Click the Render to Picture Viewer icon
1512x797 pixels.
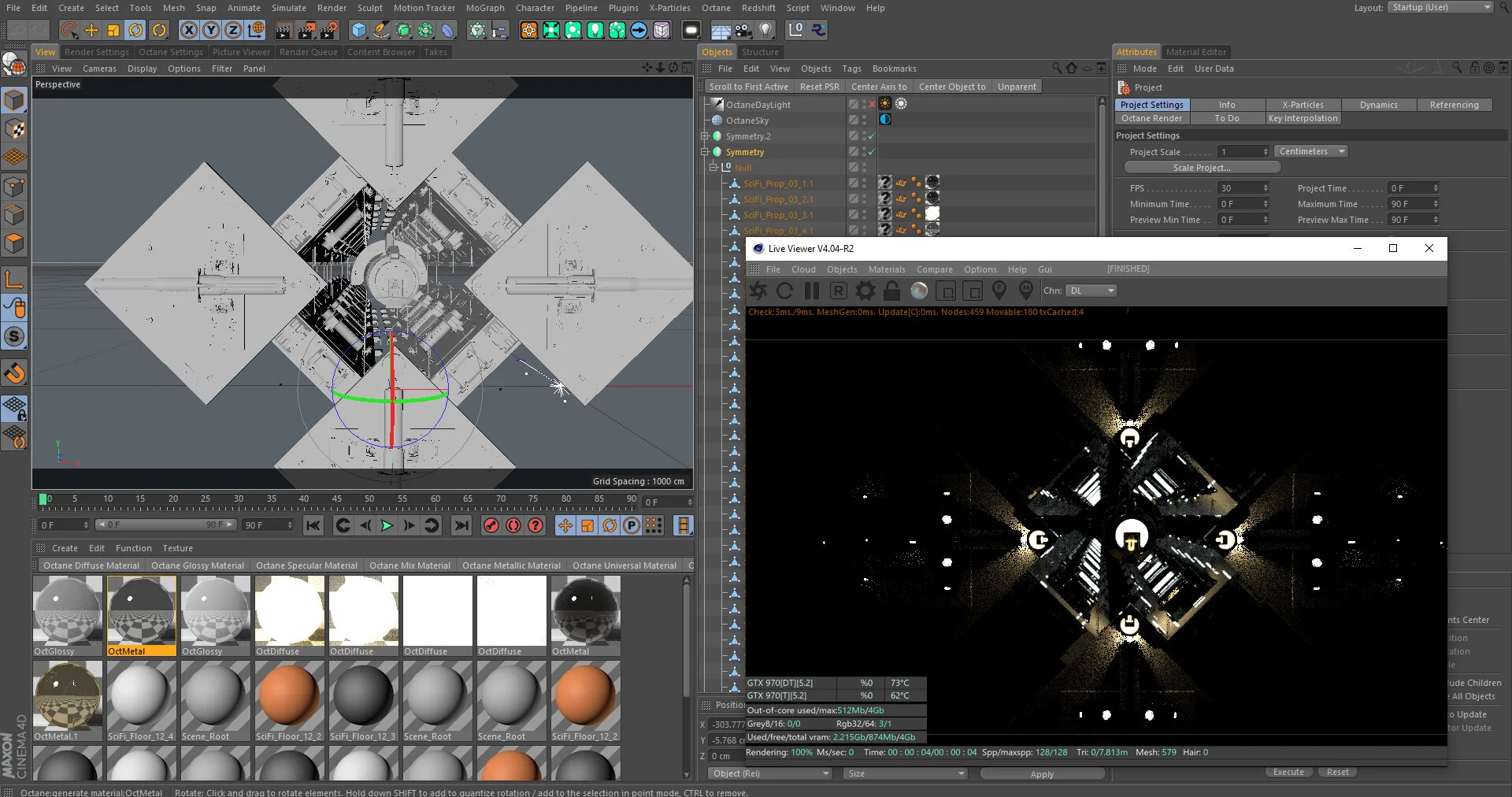306,31
